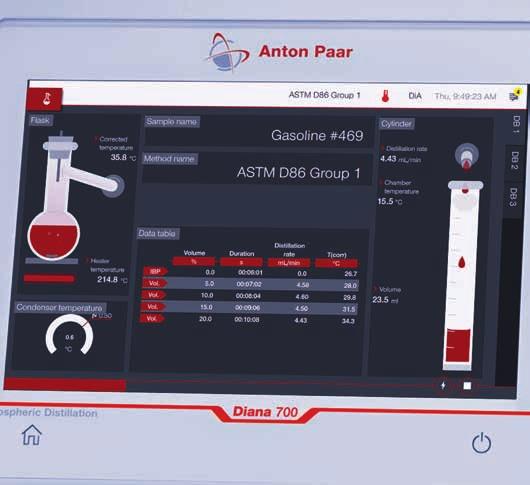Tap the red 's' unit button under Duration
This screenshot has height=485, width=530.
[x=241, y=262]
